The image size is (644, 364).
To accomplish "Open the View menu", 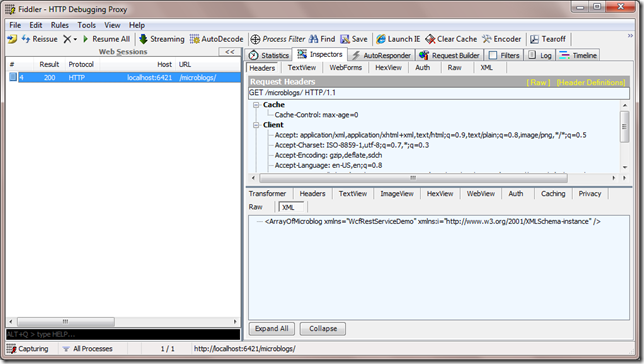I will tap(112, 25).
